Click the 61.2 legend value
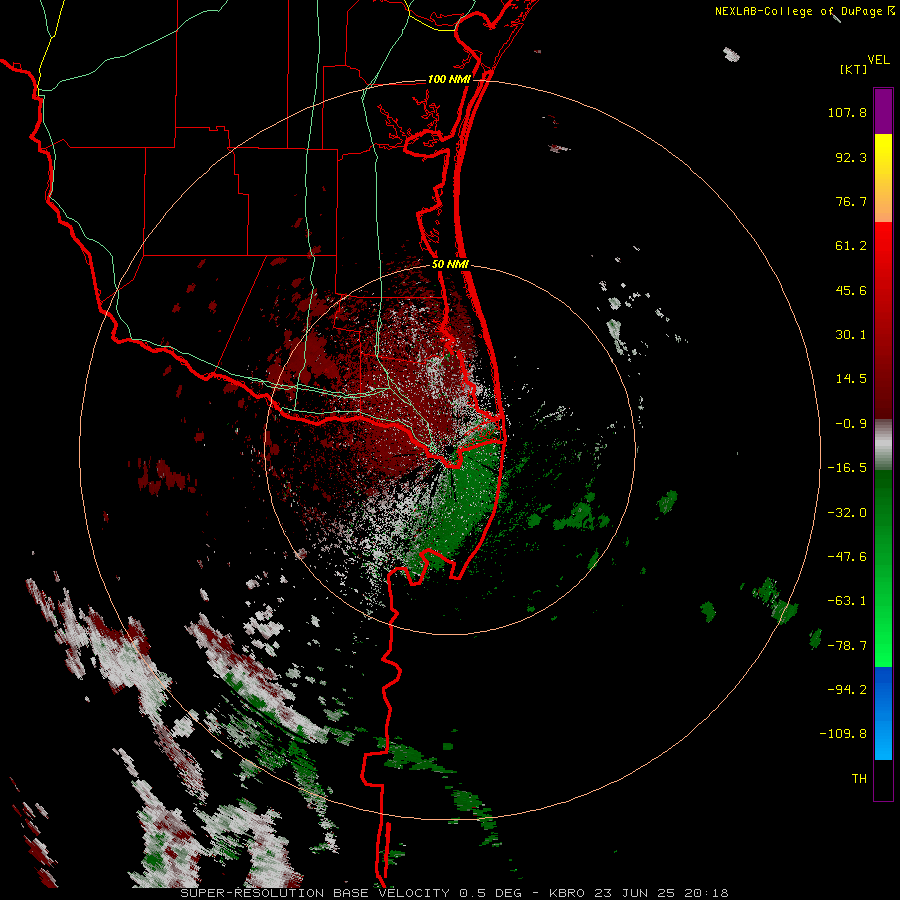900x900 pixels. click(851, 246)
